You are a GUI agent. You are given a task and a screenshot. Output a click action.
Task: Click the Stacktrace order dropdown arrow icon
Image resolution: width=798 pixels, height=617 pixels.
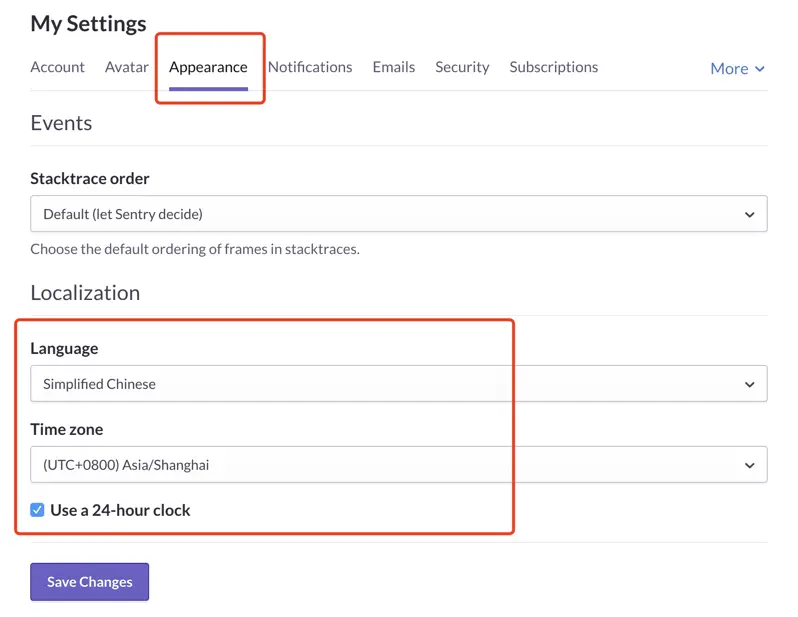pyautogui.click(x=750, y=214)
